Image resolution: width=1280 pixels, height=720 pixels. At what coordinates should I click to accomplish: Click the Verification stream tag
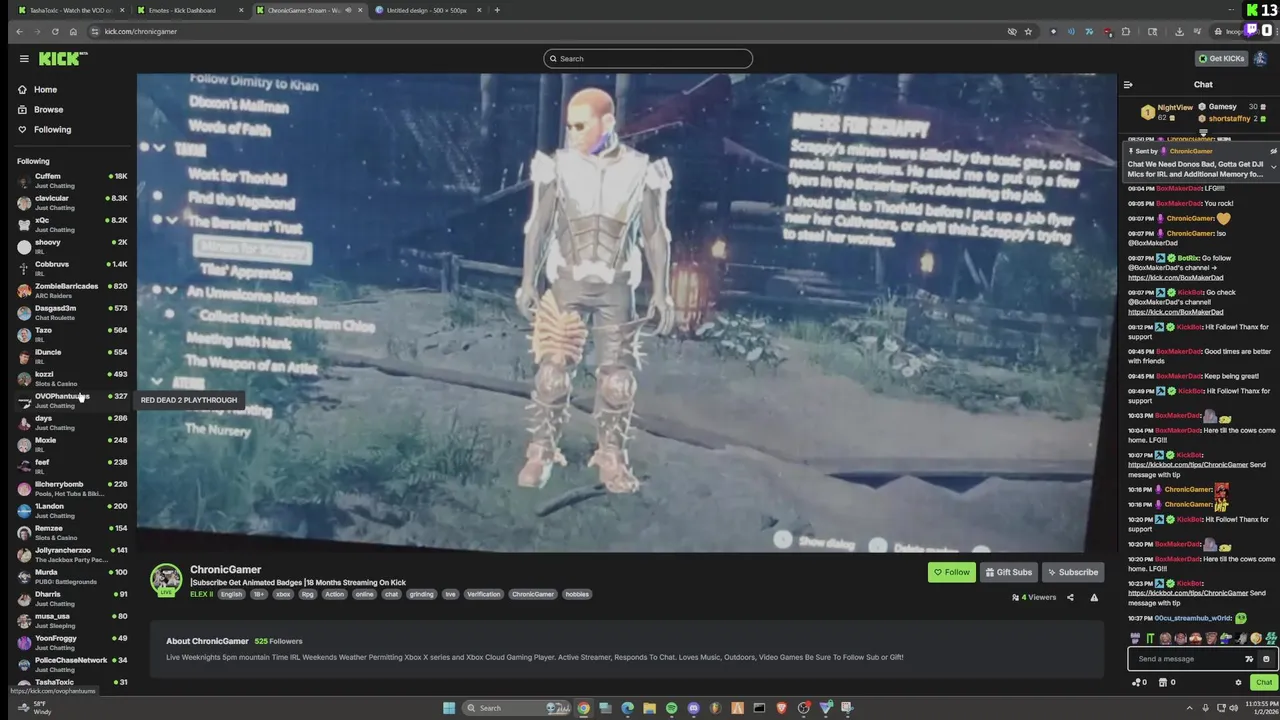click(x=483, y=594)
